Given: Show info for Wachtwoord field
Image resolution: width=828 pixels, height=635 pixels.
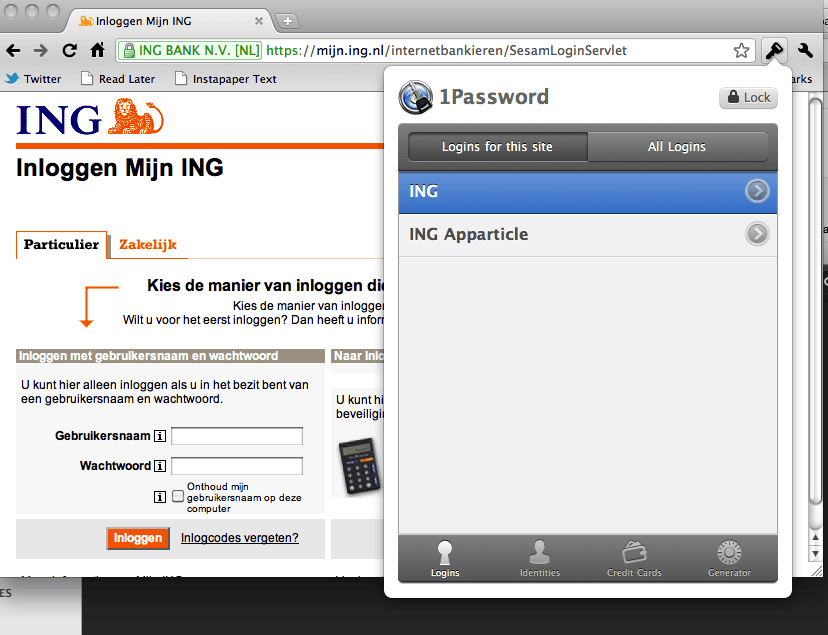Looking at the screenshot, I should coord(160,466).
